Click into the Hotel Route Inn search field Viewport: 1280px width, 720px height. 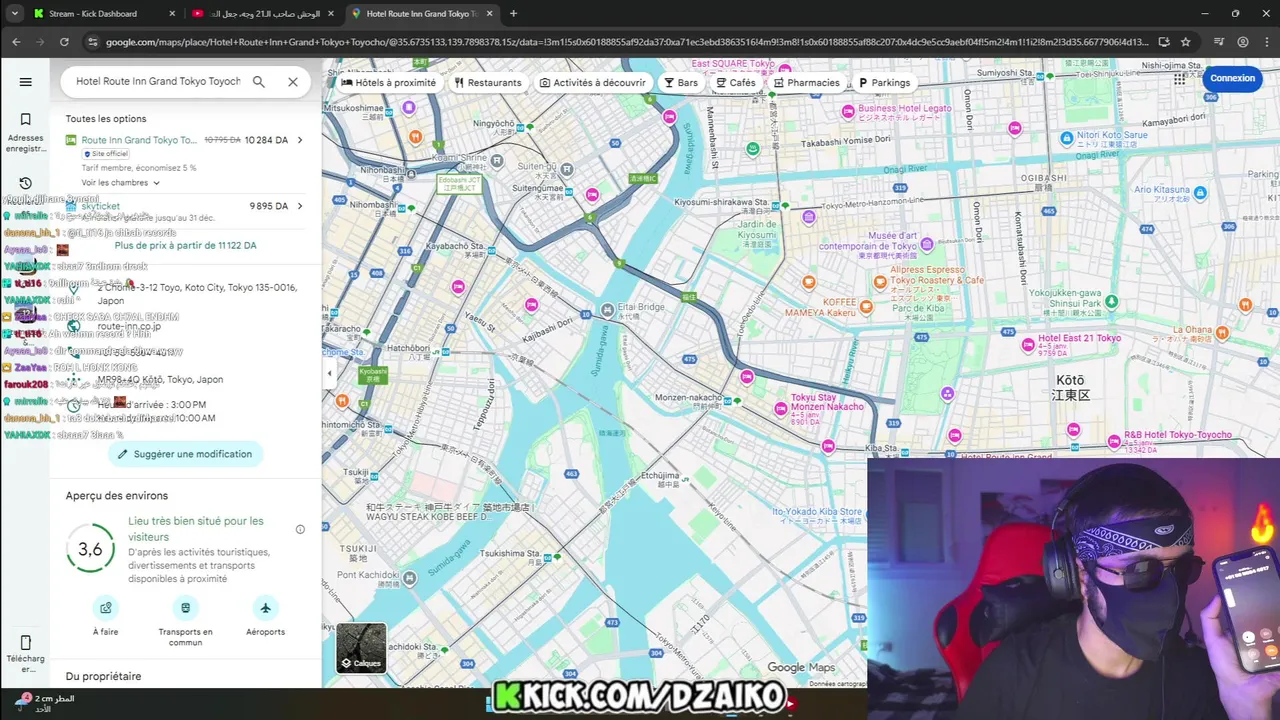[158, 82]
